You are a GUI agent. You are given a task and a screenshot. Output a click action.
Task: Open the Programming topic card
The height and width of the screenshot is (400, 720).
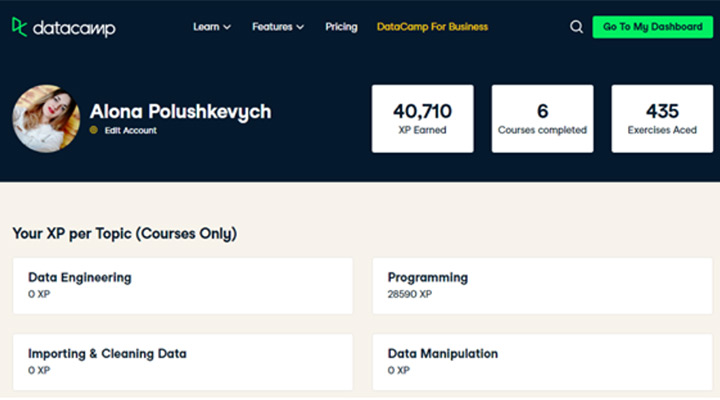click(542, 285)
